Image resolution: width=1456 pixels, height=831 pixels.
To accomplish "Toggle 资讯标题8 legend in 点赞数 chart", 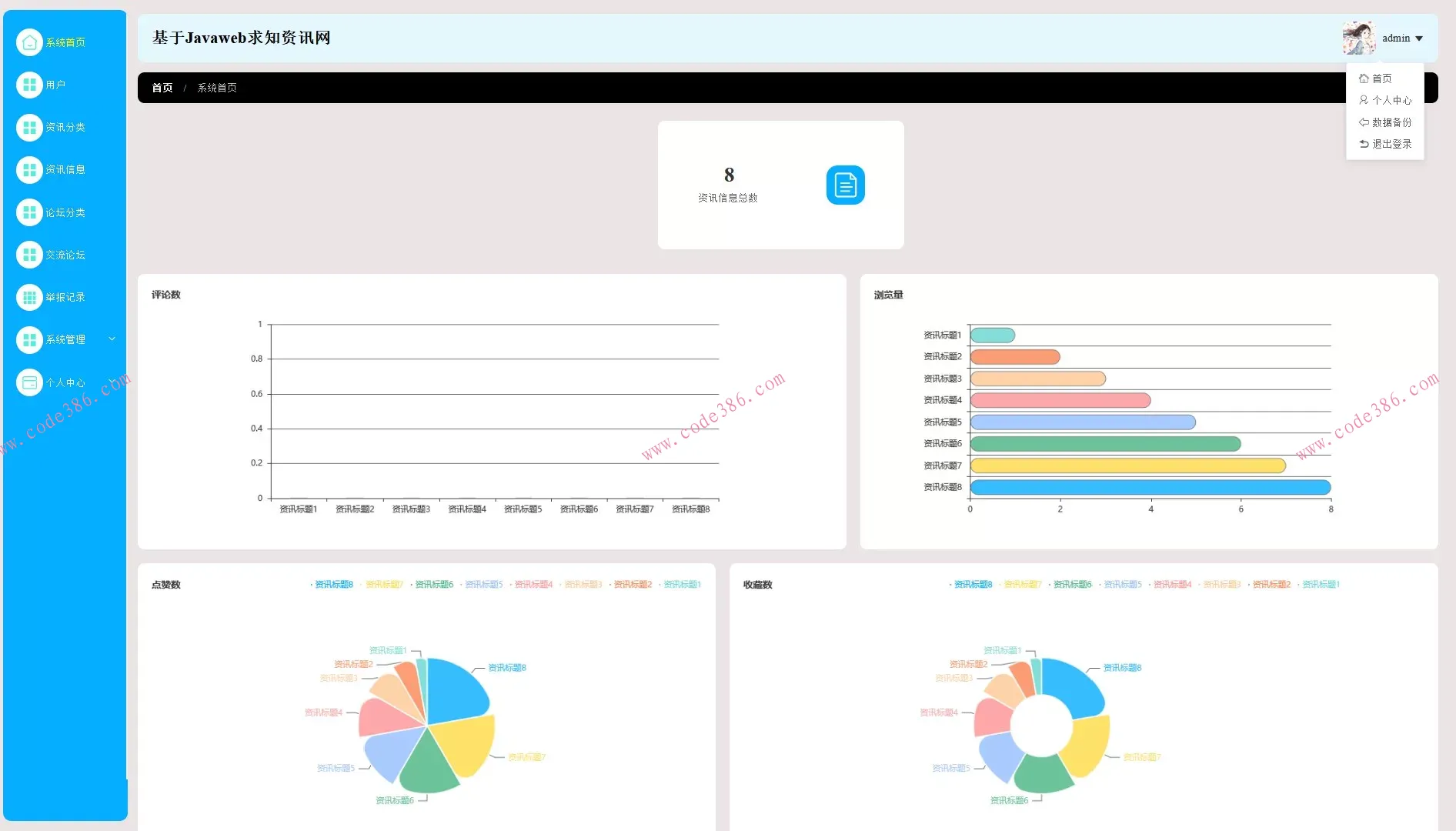I will coord(334,585).
